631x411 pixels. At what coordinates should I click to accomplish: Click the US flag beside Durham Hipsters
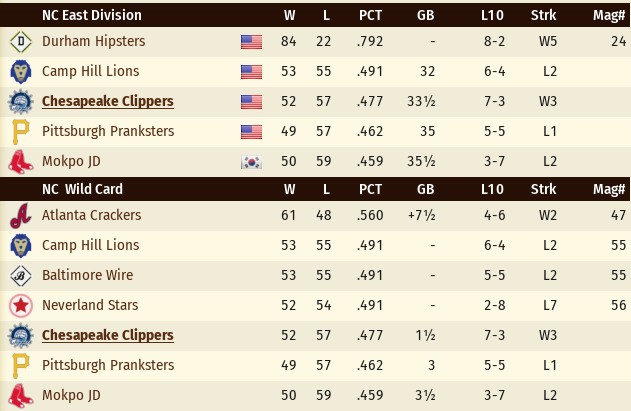(251, 42)
